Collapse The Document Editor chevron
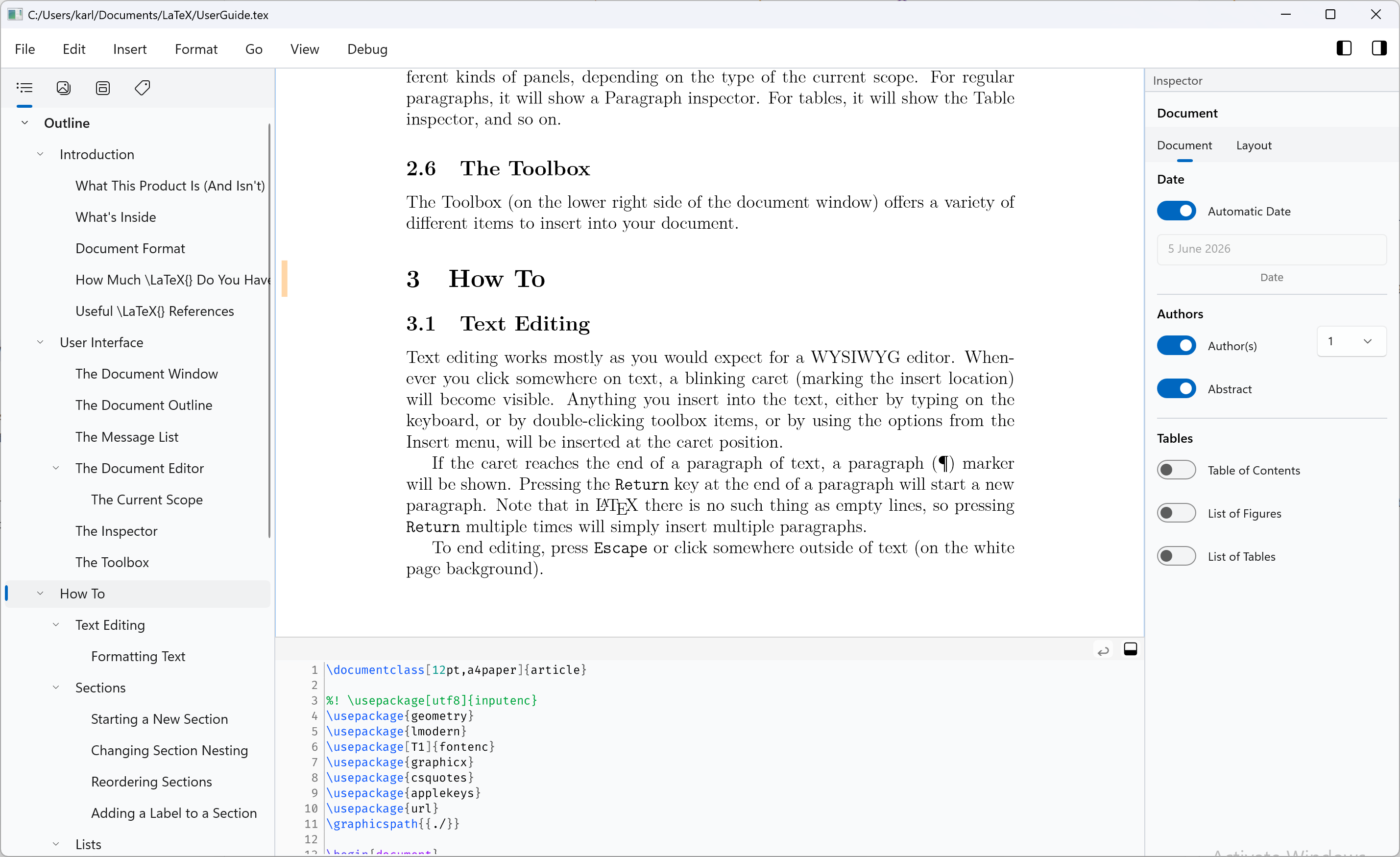The height and width of the screenshot is (857, 1400). pos(56,468)
